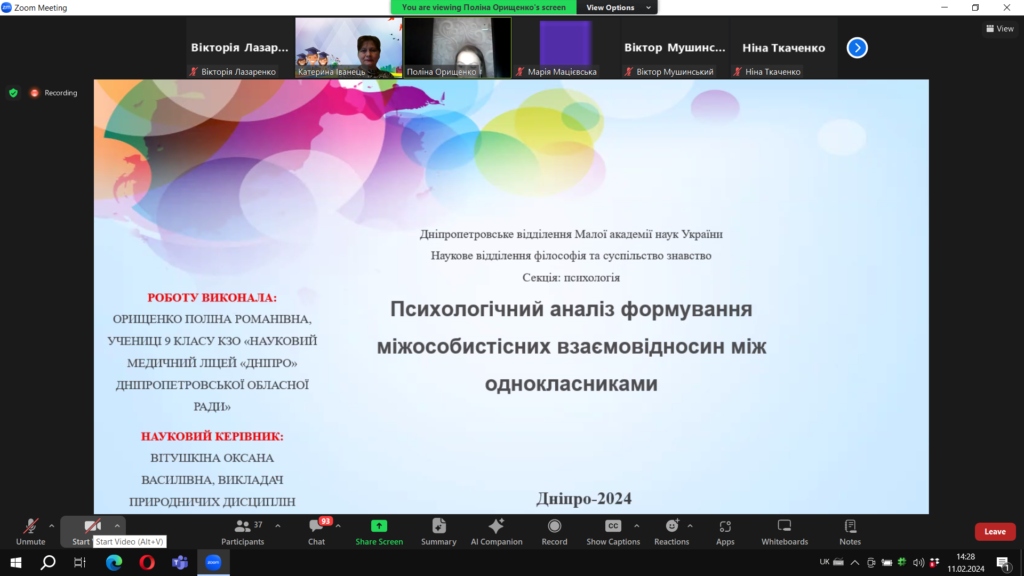Expand Participants options arrow
The height and width of the screenshot is (576, 1024).
click(278, 526)
